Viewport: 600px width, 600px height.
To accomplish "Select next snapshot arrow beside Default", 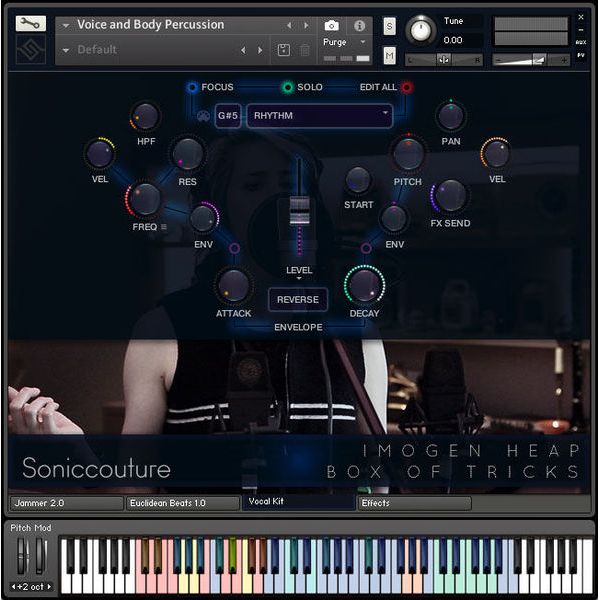I will tap(260, 50).
